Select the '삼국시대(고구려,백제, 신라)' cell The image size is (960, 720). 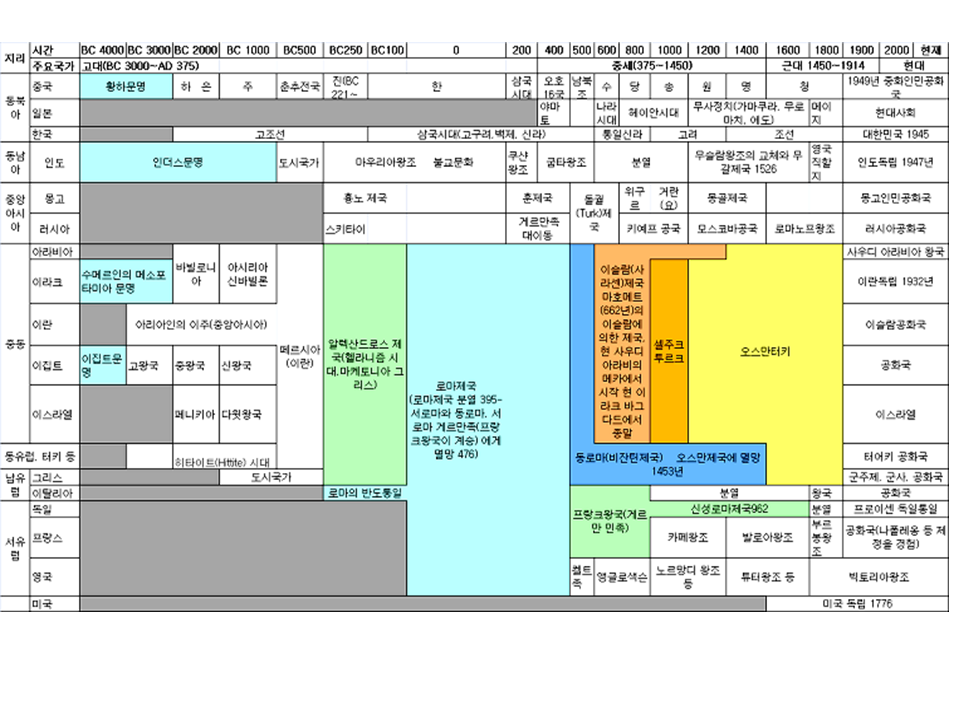[x=482, y=134]
